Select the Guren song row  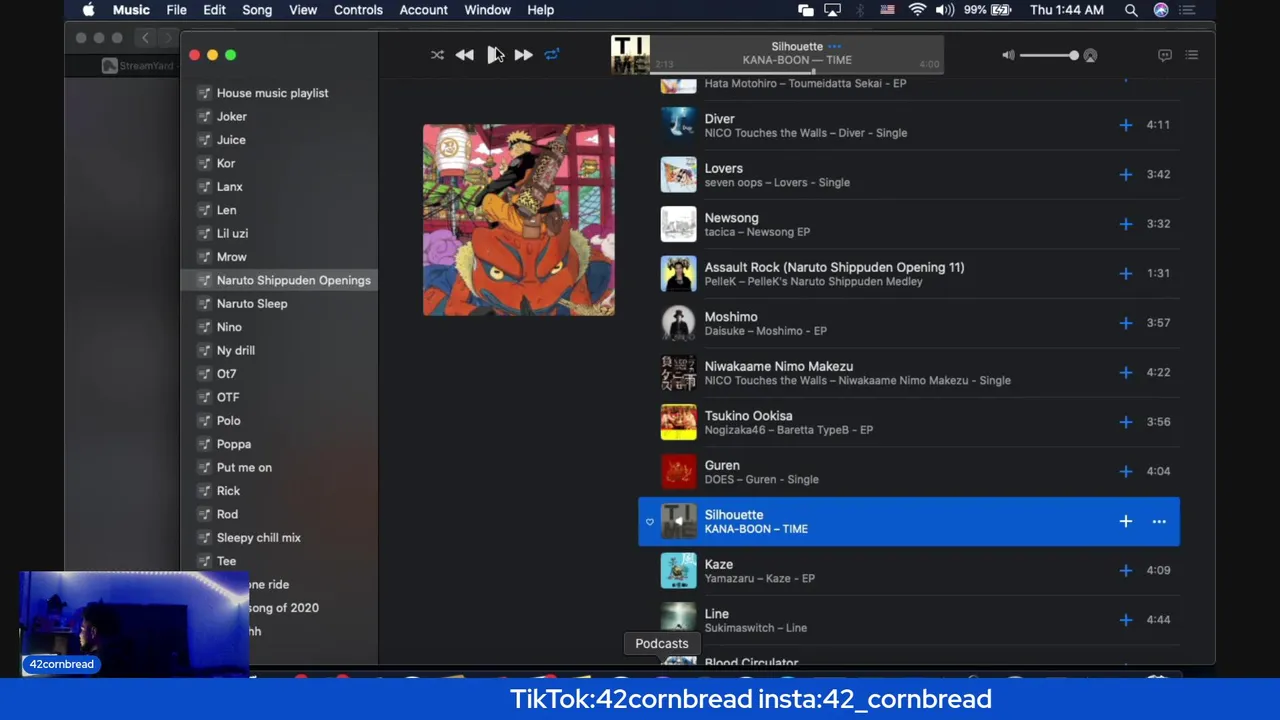(x=909, y=471)
